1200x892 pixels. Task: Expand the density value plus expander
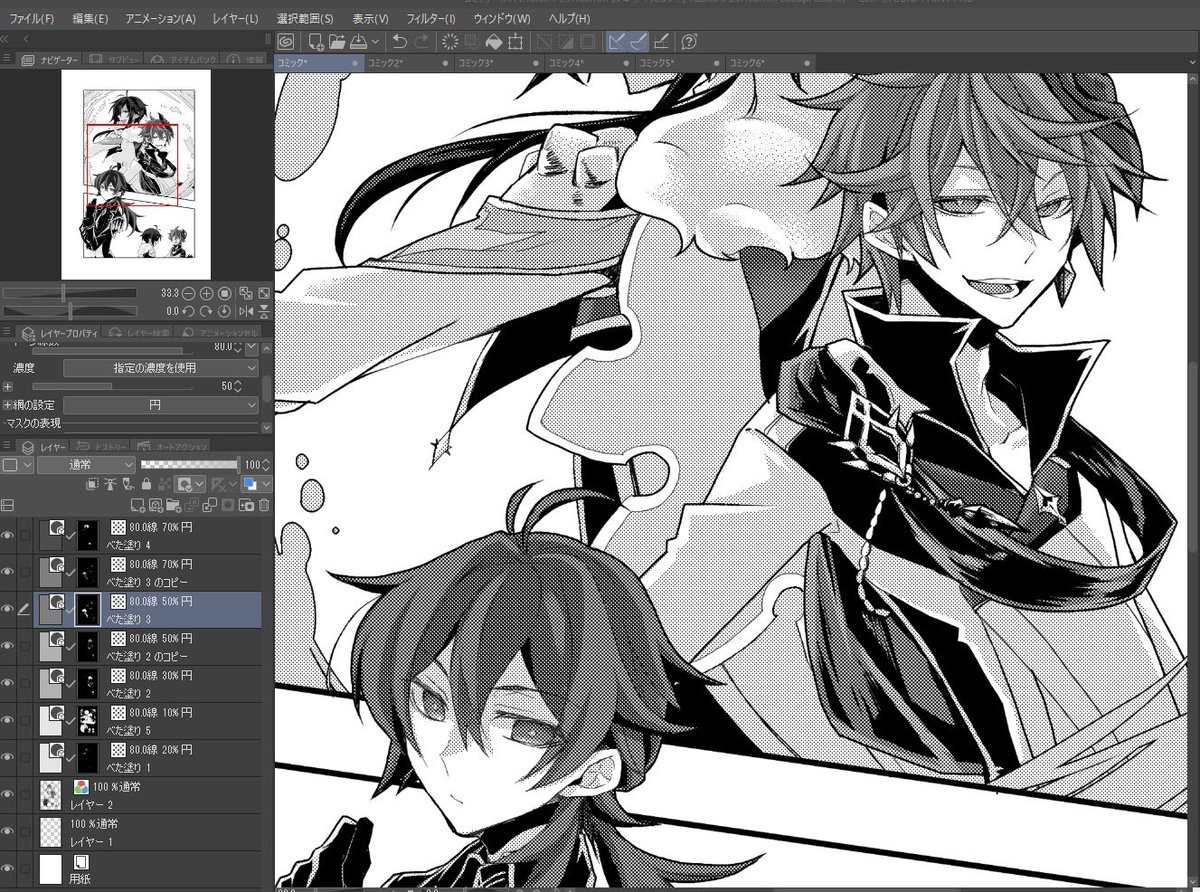pos(8,386)
